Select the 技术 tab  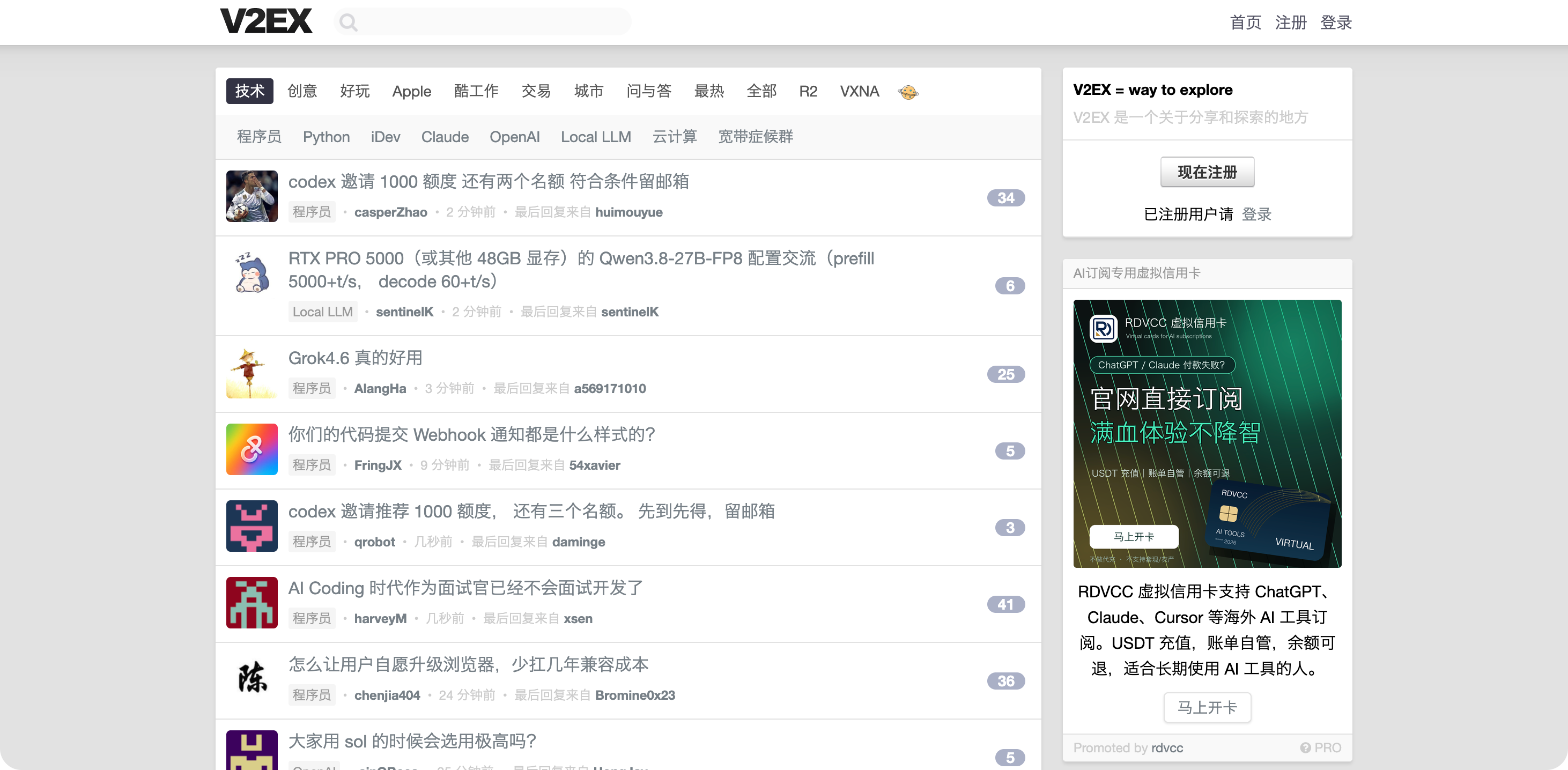[249, 91]
